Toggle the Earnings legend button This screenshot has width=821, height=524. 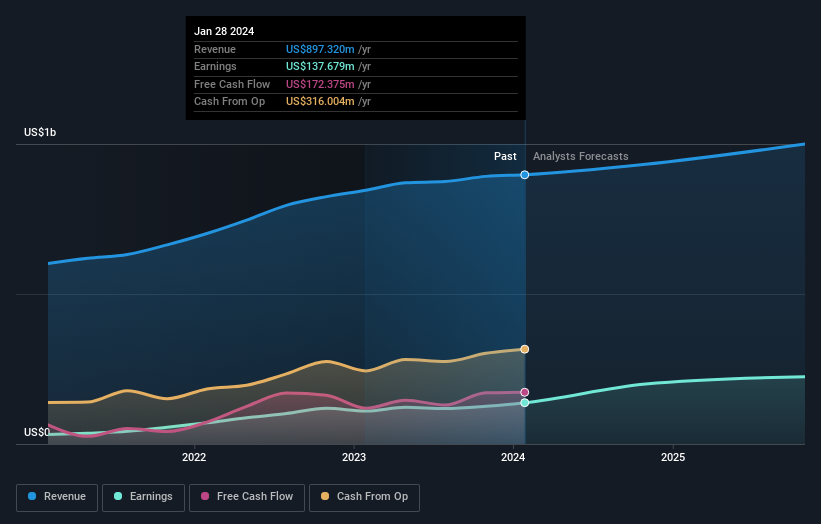click(143, 497)
